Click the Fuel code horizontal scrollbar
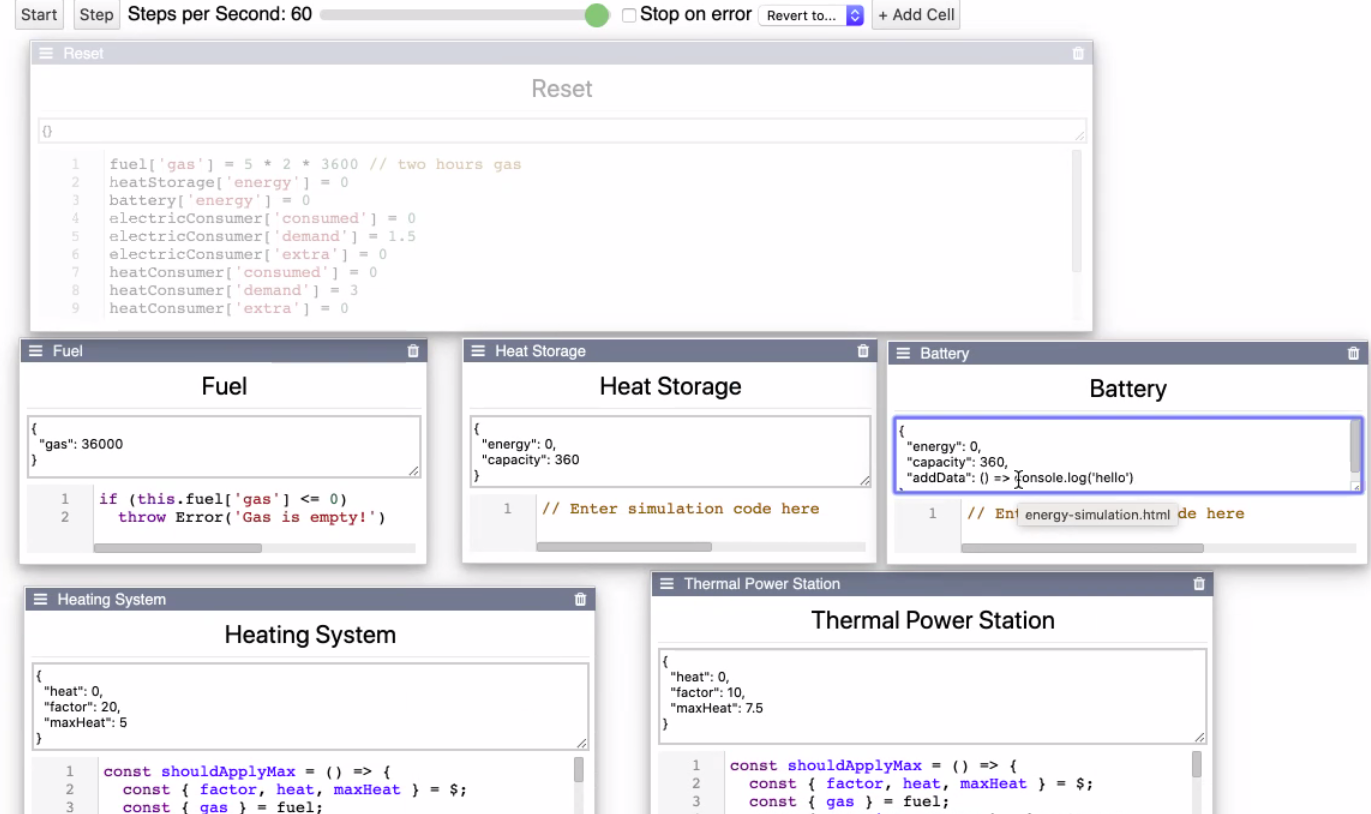This screenshot has height=814, width=1371. pos(178,548)
